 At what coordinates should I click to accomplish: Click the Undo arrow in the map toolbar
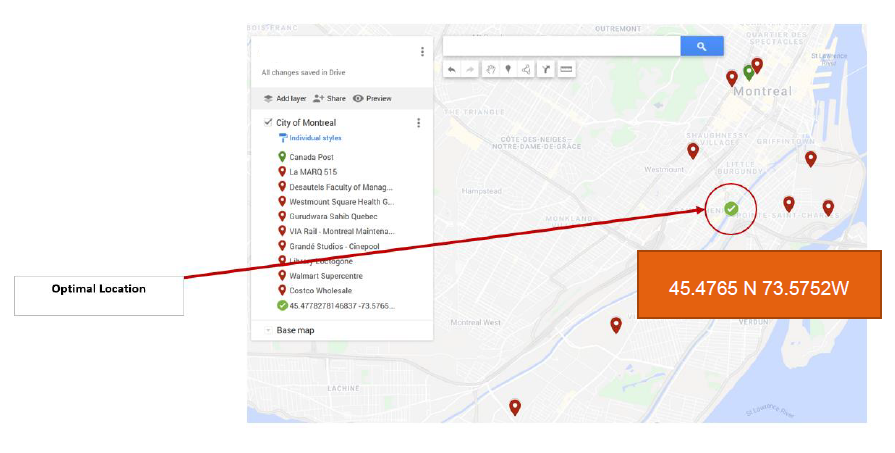451,70
